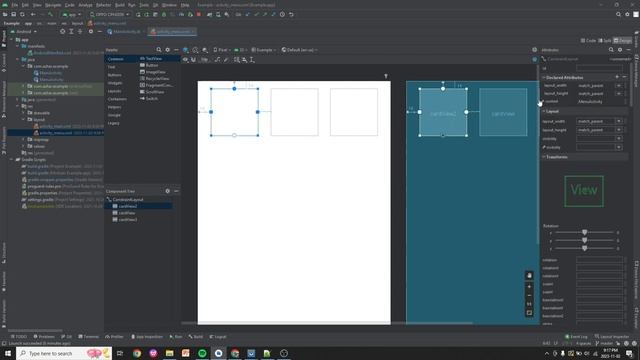Pick RecyclerView from Palette list
The width and height of the screenshot is (640, 360).
(155, 78)
